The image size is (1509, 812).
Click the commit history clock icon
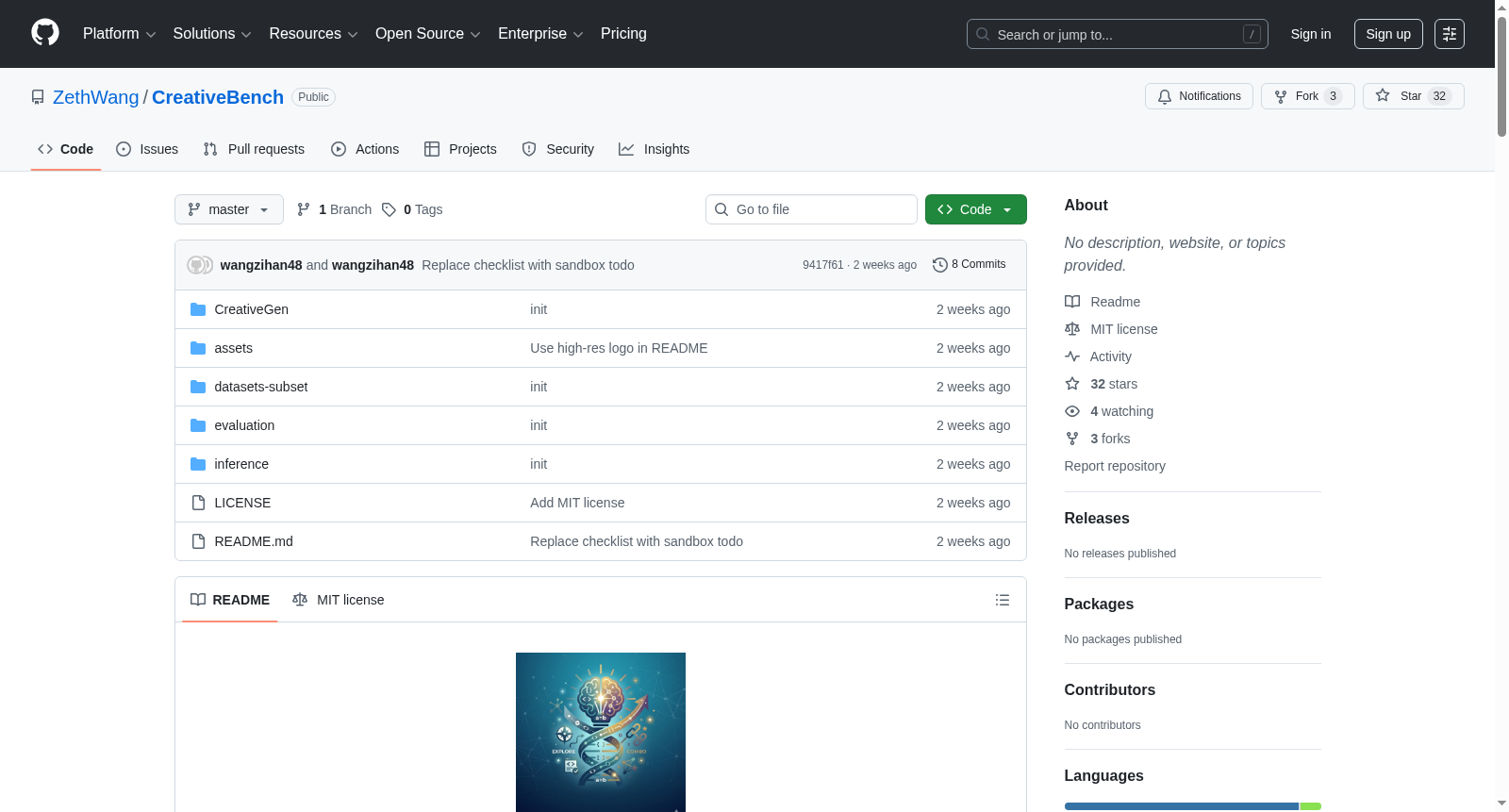(x=939, y=265)
